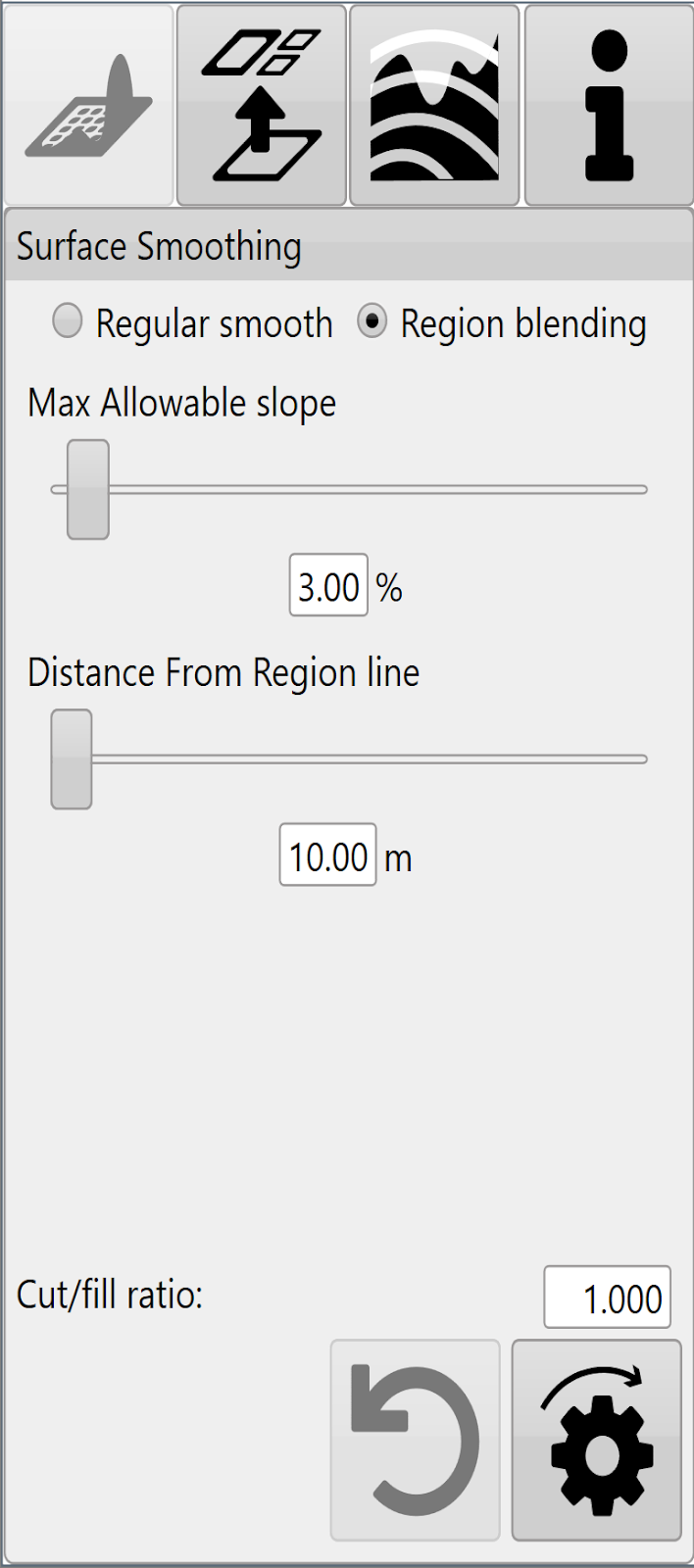Click the 3.00 percent slope field
Image resolution: width=694 pixels, height=1568 pixels.
point(328,586)
